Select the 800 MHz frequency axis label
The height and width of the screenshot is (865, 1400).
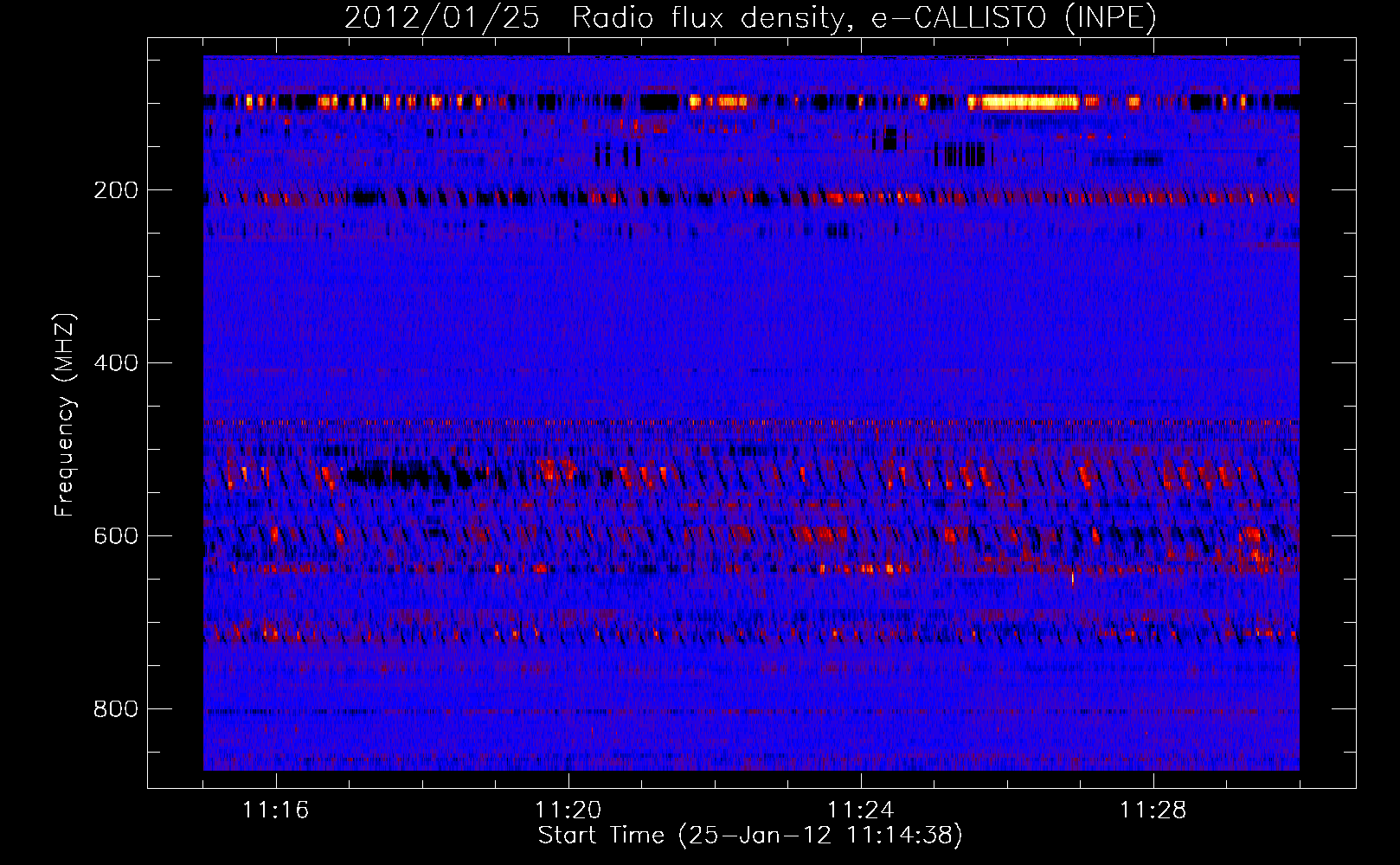coord(116,709)
